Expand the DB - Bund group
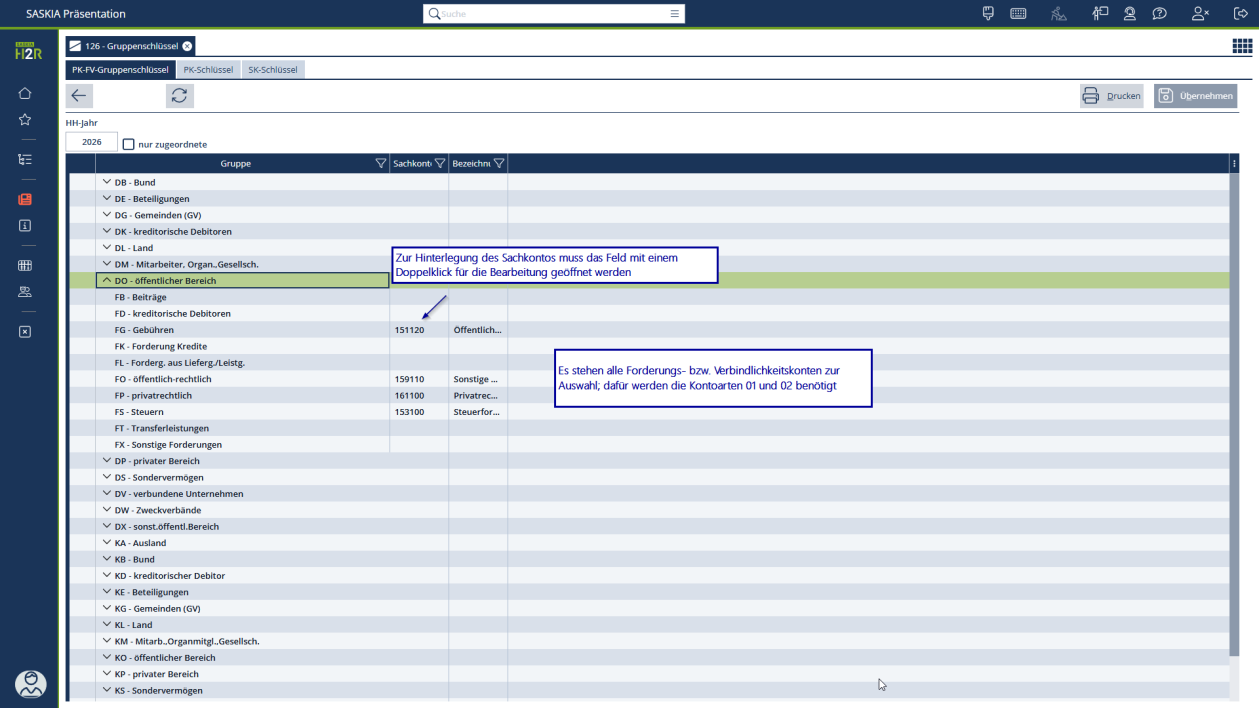The height and width of the screenshot is (708, 1259). point(107,183)
